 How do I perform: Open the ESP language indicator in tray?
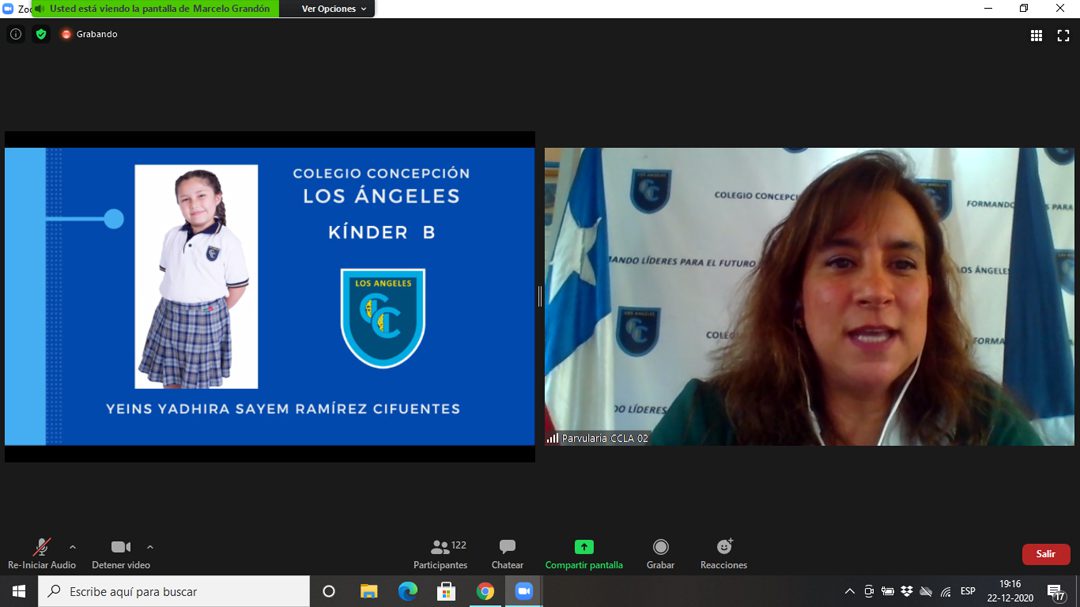pyautogui.click(x=968, y=591)
